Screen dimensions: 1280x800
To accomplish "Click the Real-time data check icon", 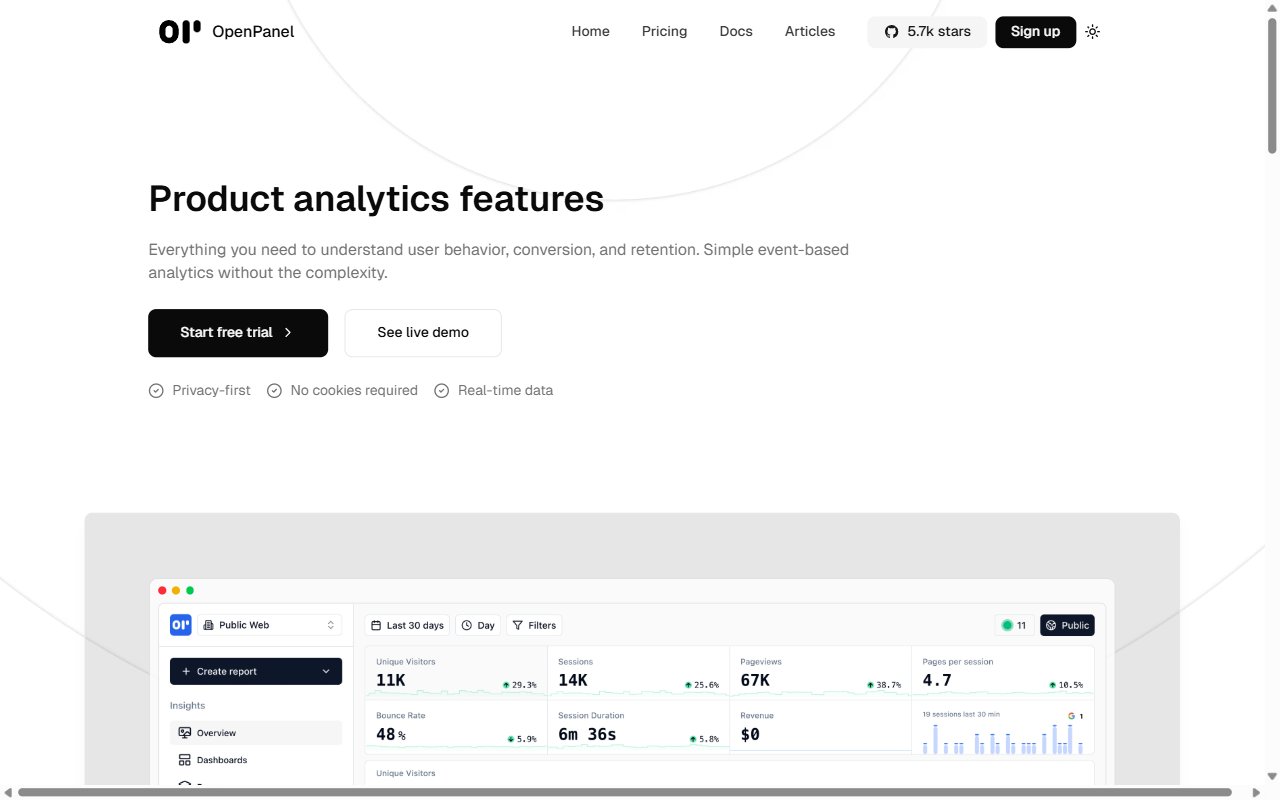I will (x=441, y=391).
